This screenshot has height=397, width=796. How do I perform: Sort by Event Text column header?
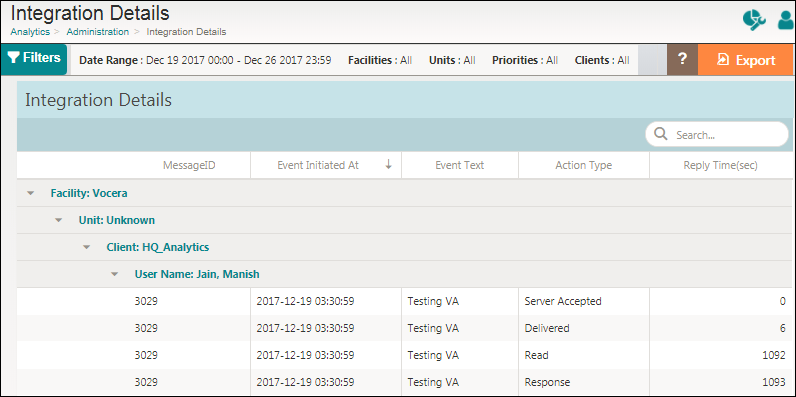point(459,165)
